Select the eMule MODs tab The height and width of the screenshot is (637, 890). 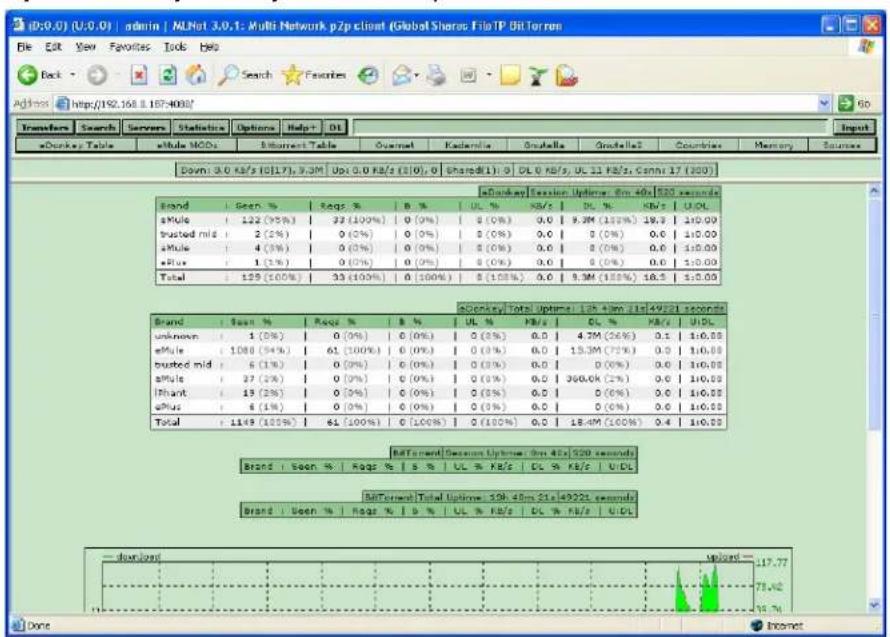point(187,145)
